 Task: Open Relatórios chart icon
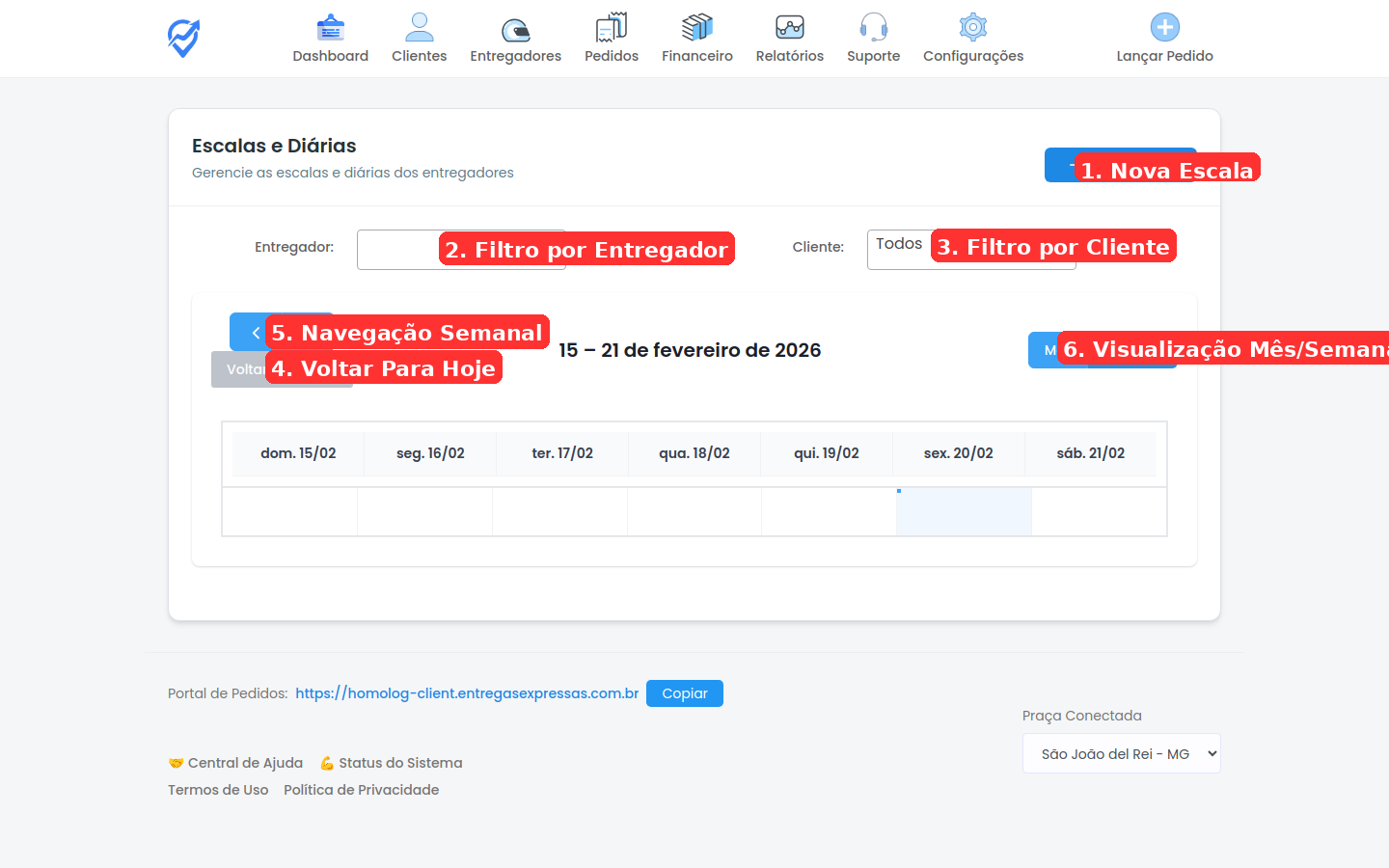[x=789, y=28]
